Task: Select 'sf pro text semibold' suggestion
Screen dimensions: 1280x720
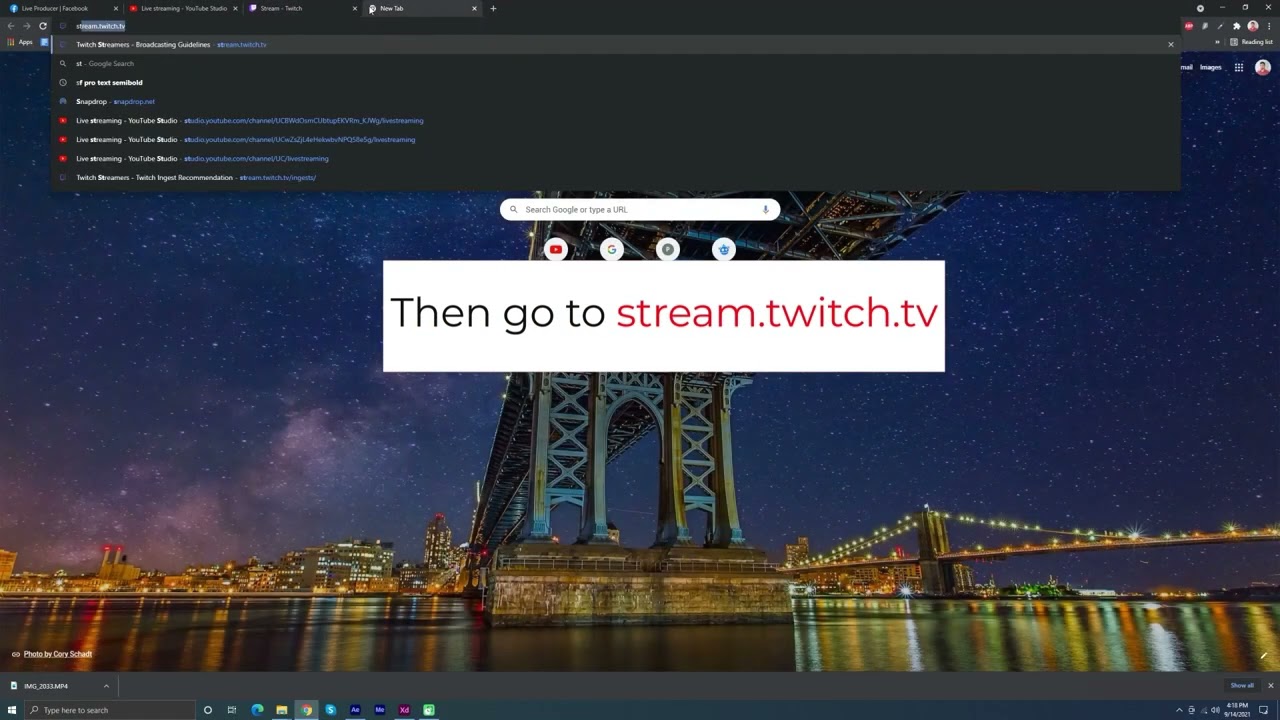Action: coord(616,83)
